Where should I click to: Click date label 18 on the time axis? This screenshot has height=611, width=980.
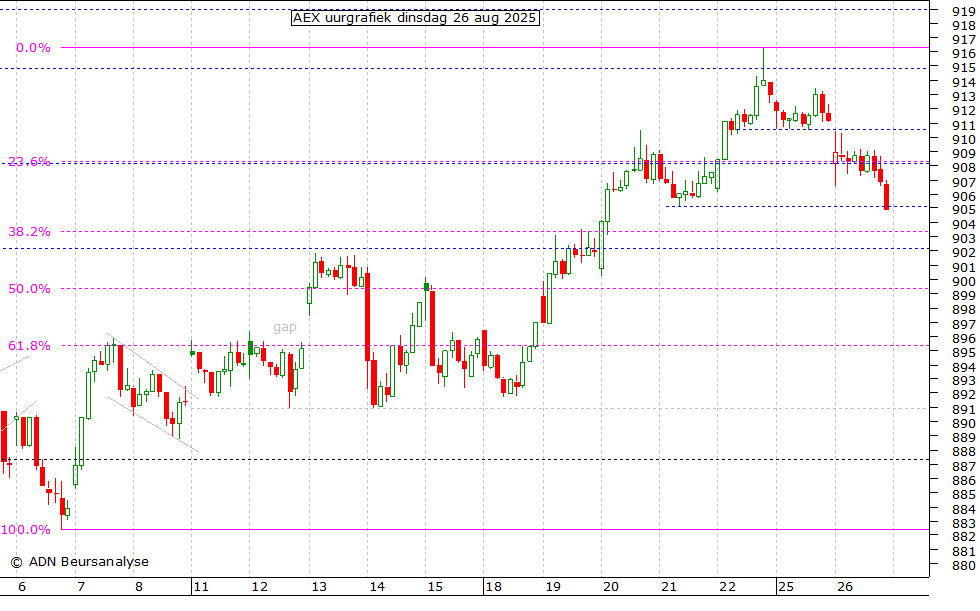click(x=494, y=587)
